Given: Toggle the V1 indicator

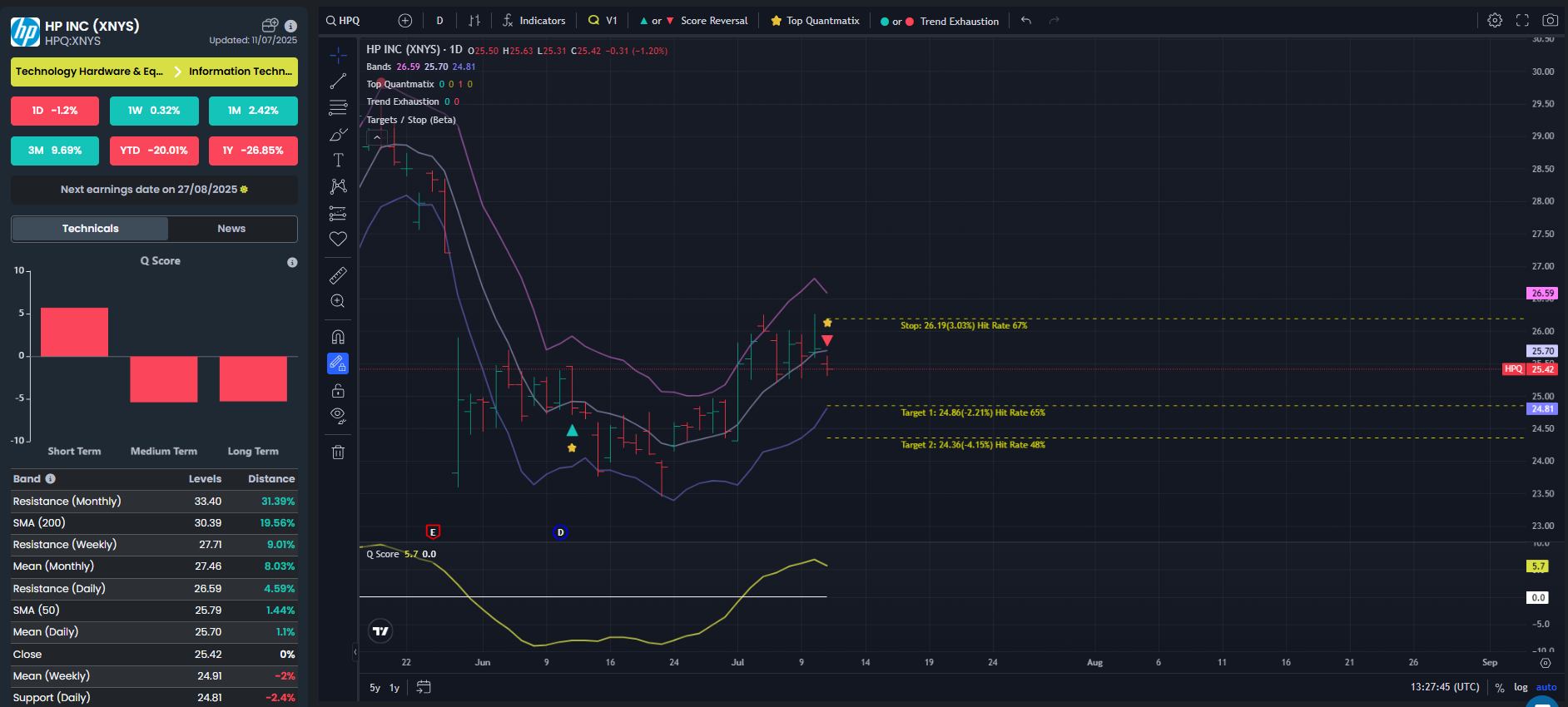Looking at the screenshot, I should tap(603, 21).
